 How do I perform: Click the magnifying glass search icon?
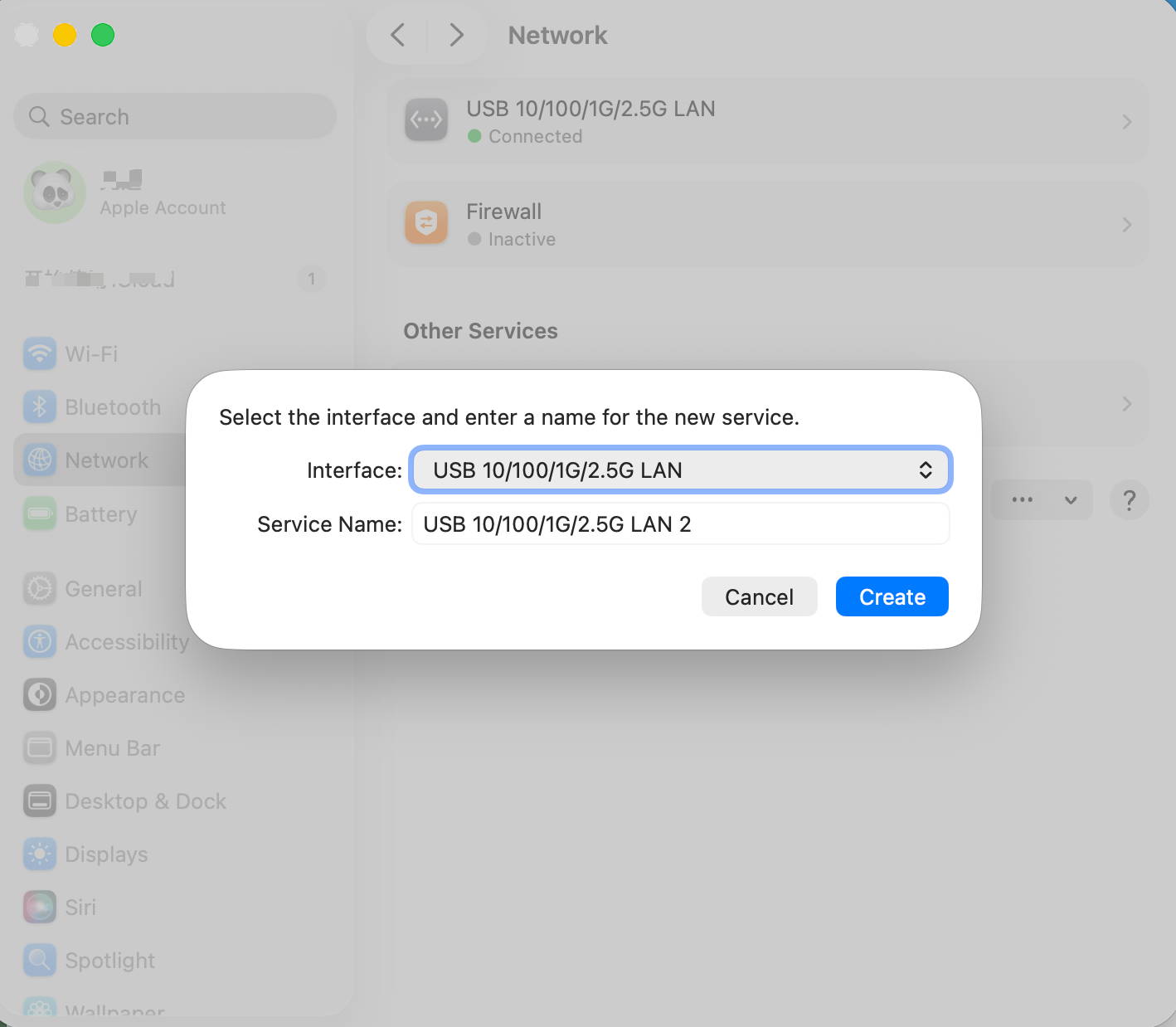click(39, 116)
